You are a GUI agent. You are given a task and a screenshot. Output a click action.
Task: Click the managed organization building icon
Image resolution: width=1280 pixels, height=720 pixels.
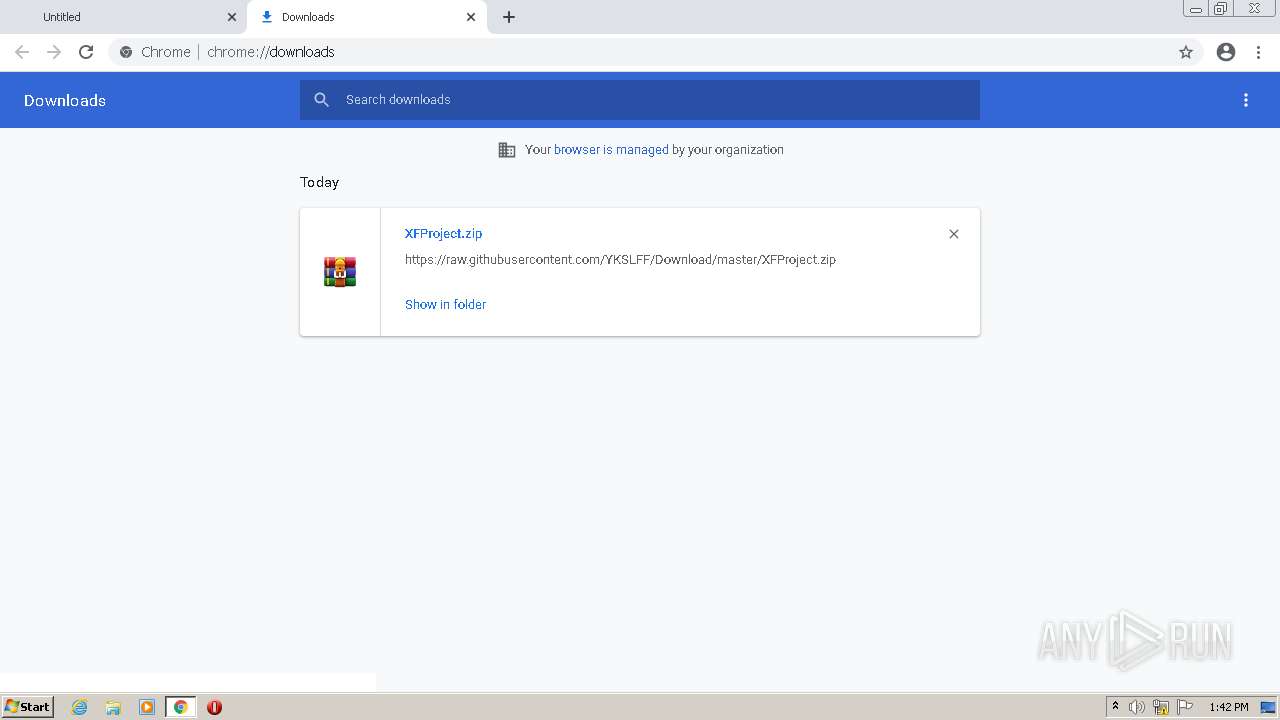click(507, 150)
